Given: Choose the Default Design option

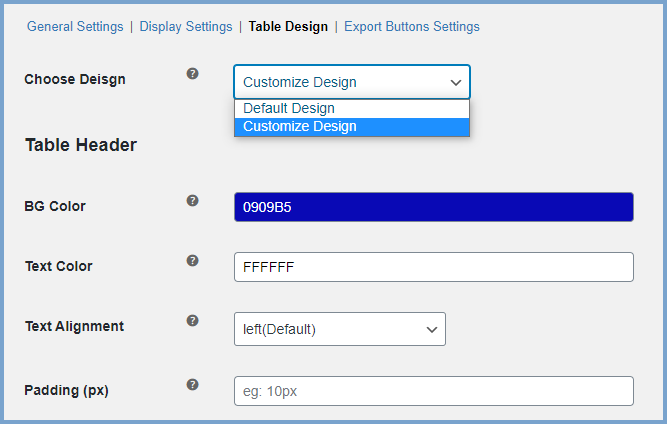Looking at the screenshot, I should point(352,108).
